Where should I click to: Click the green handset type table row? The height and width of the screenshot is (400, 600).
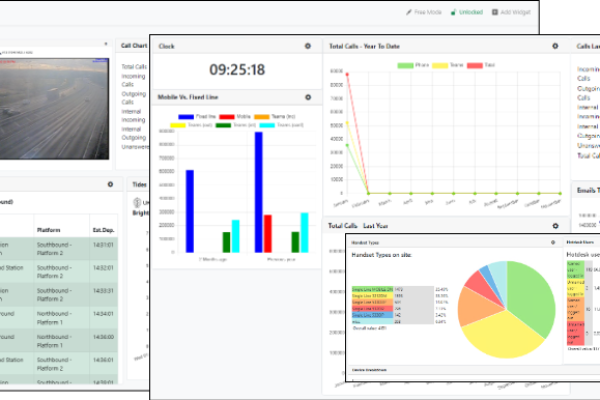pyautogui.click(x=399, y=289)
